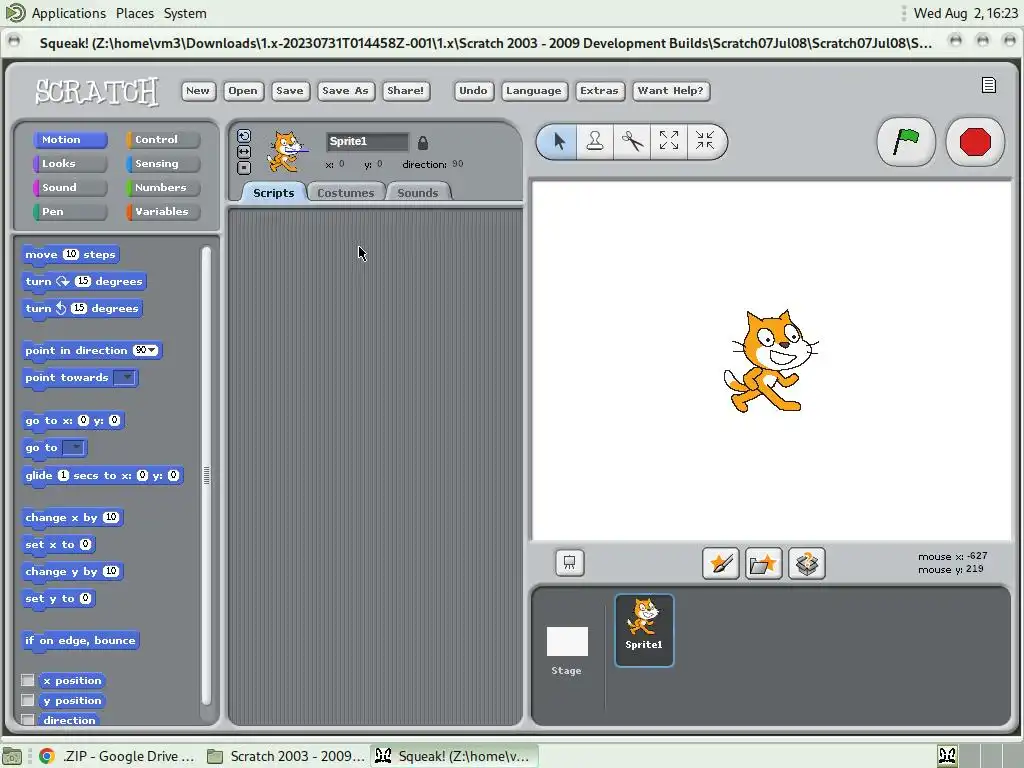
Task: Paint a new sprite with brush icon
Action: pos(720,564)
